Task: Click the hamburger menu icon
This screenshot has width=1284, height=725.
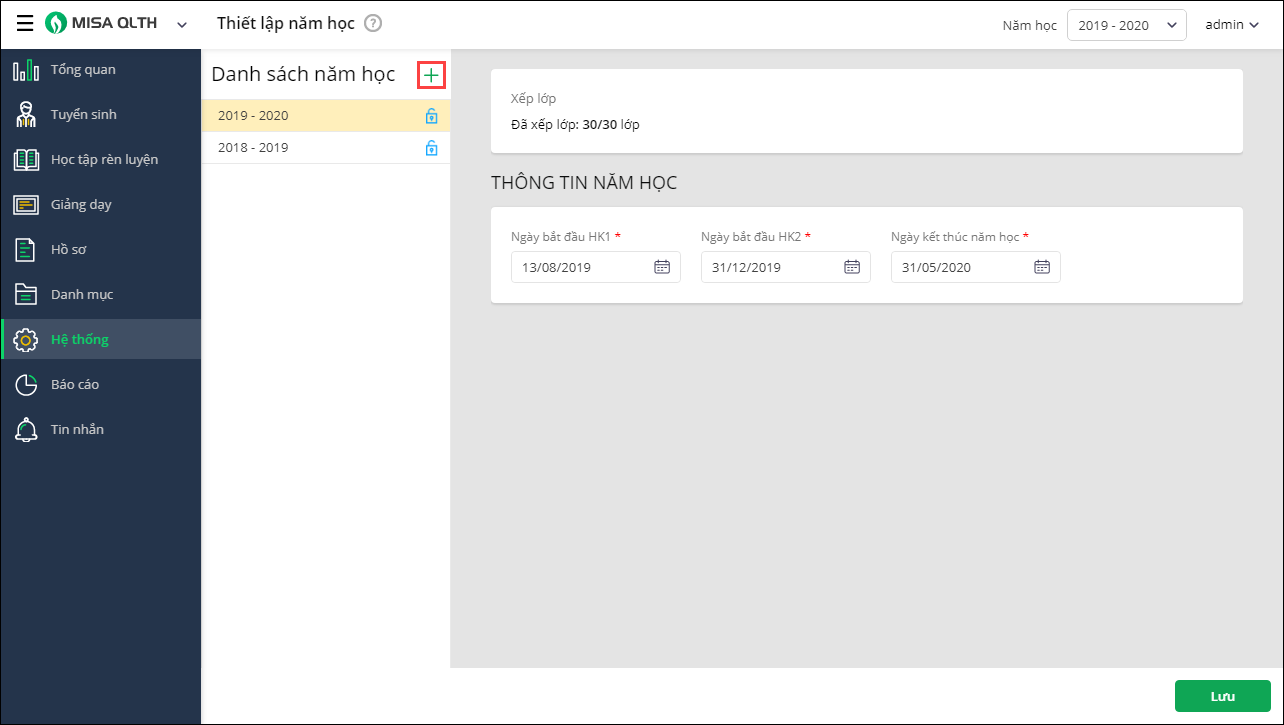Action: [x=25, y=24]
